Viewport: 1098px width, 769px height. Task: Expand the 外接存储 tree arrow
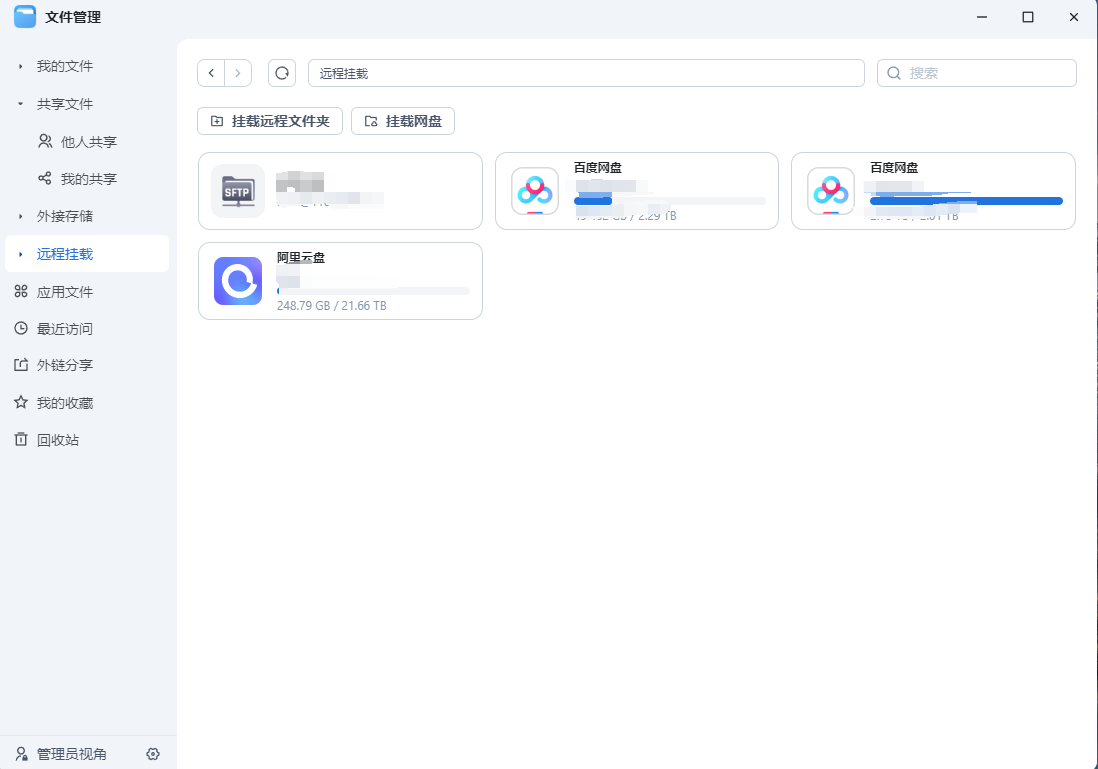coord(20,216)
